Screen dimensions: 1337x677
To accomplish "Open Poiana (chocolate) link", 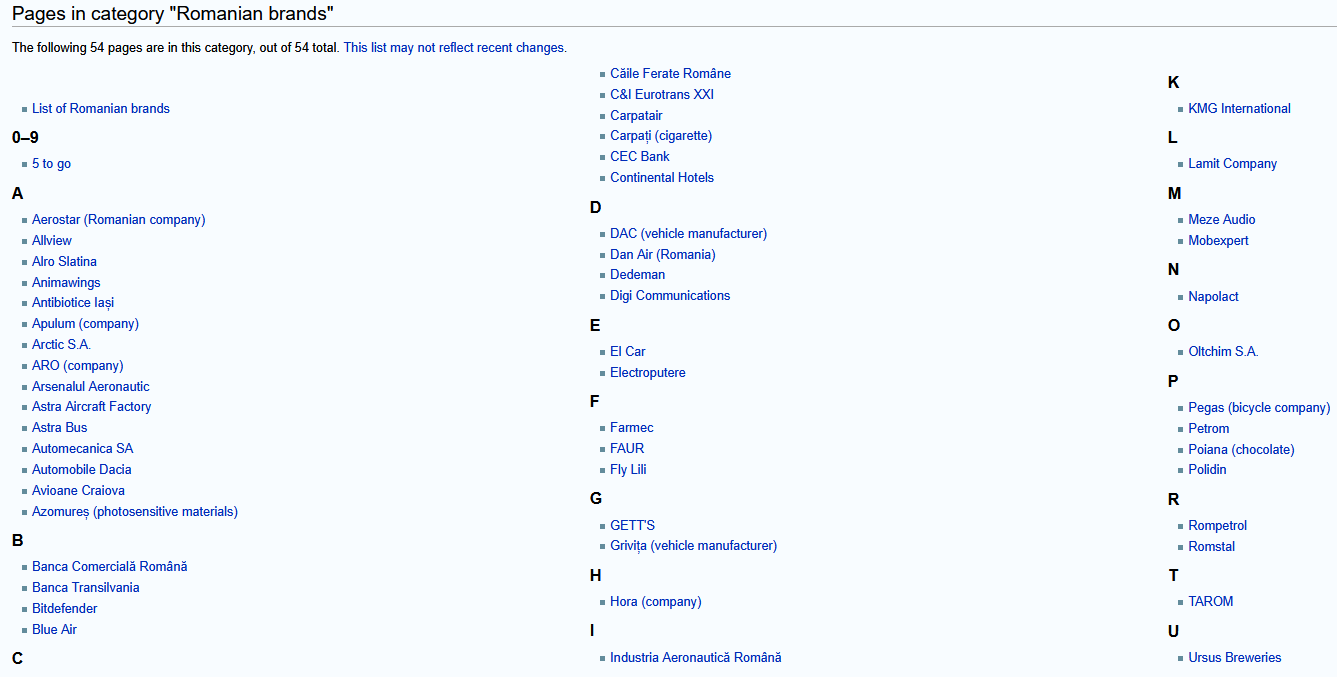I will (1241, 449).
